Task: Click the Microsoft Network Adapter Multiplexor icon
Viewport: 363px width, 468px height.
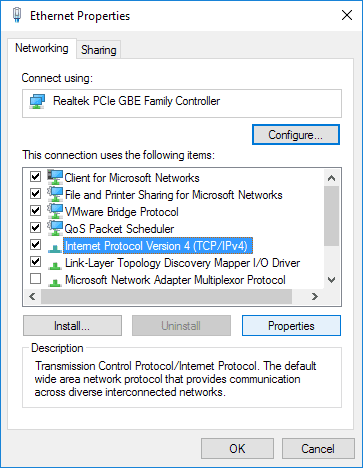Action: click(x=55, y=282)
